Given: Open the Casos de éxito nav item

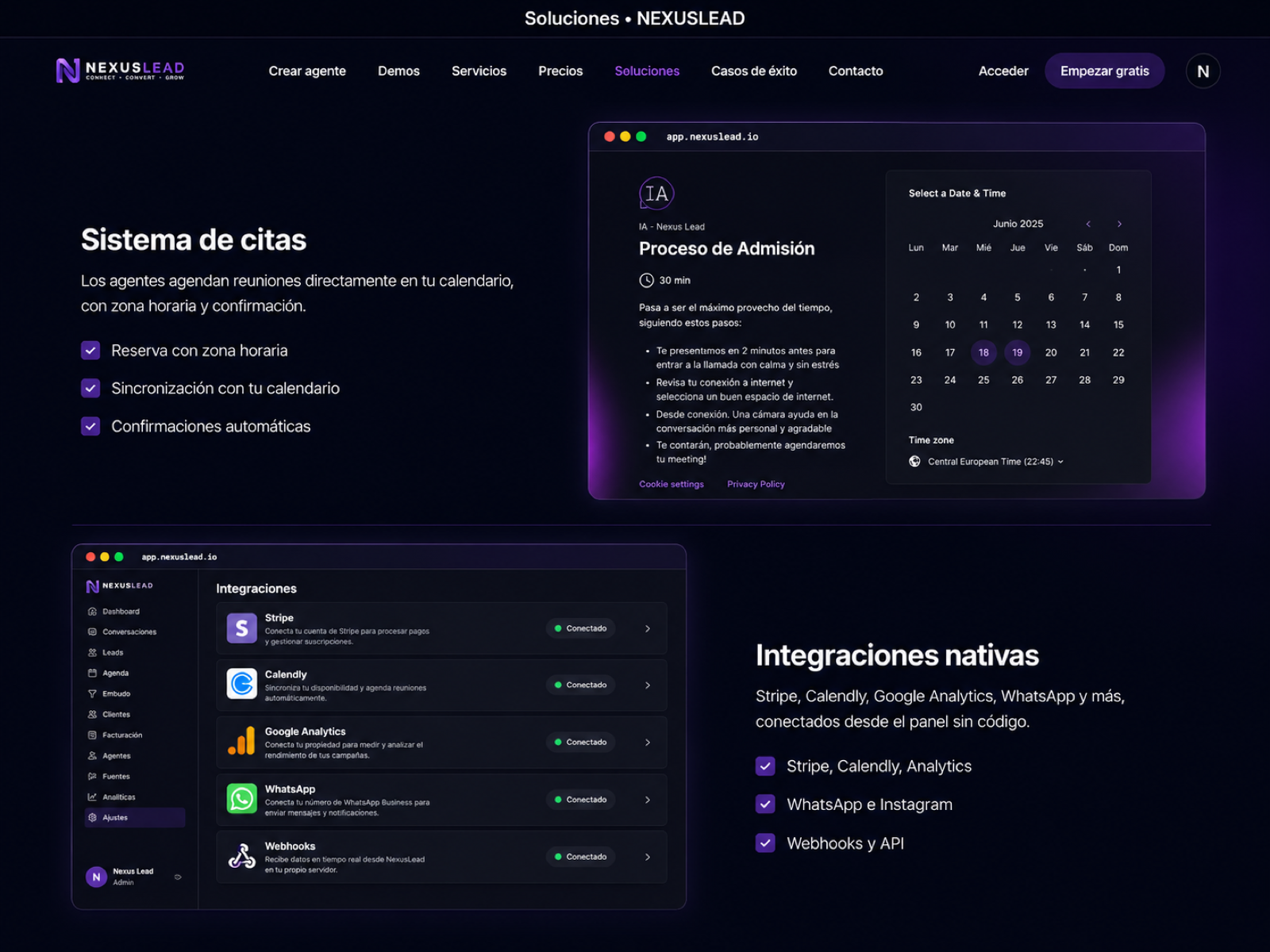Looking at the screenshot, I should [x=754, y=71].
